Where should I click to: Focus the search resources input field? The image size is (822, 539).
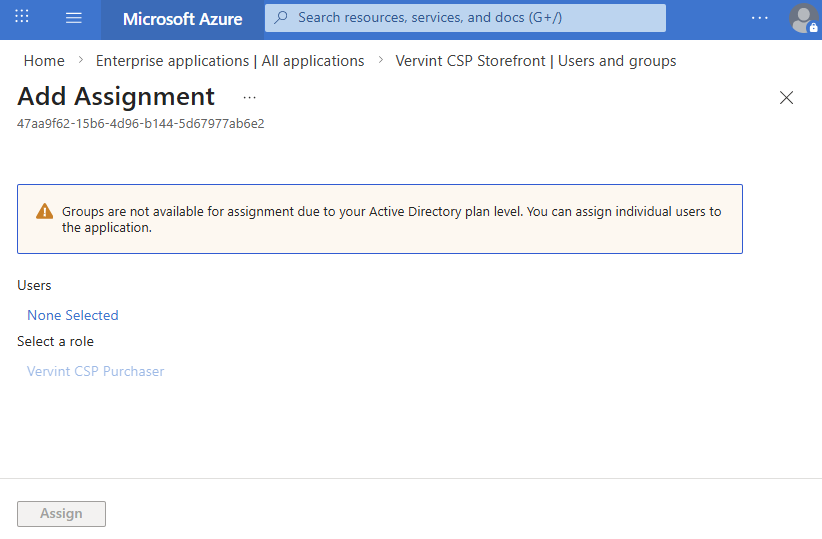pos(465,18)
